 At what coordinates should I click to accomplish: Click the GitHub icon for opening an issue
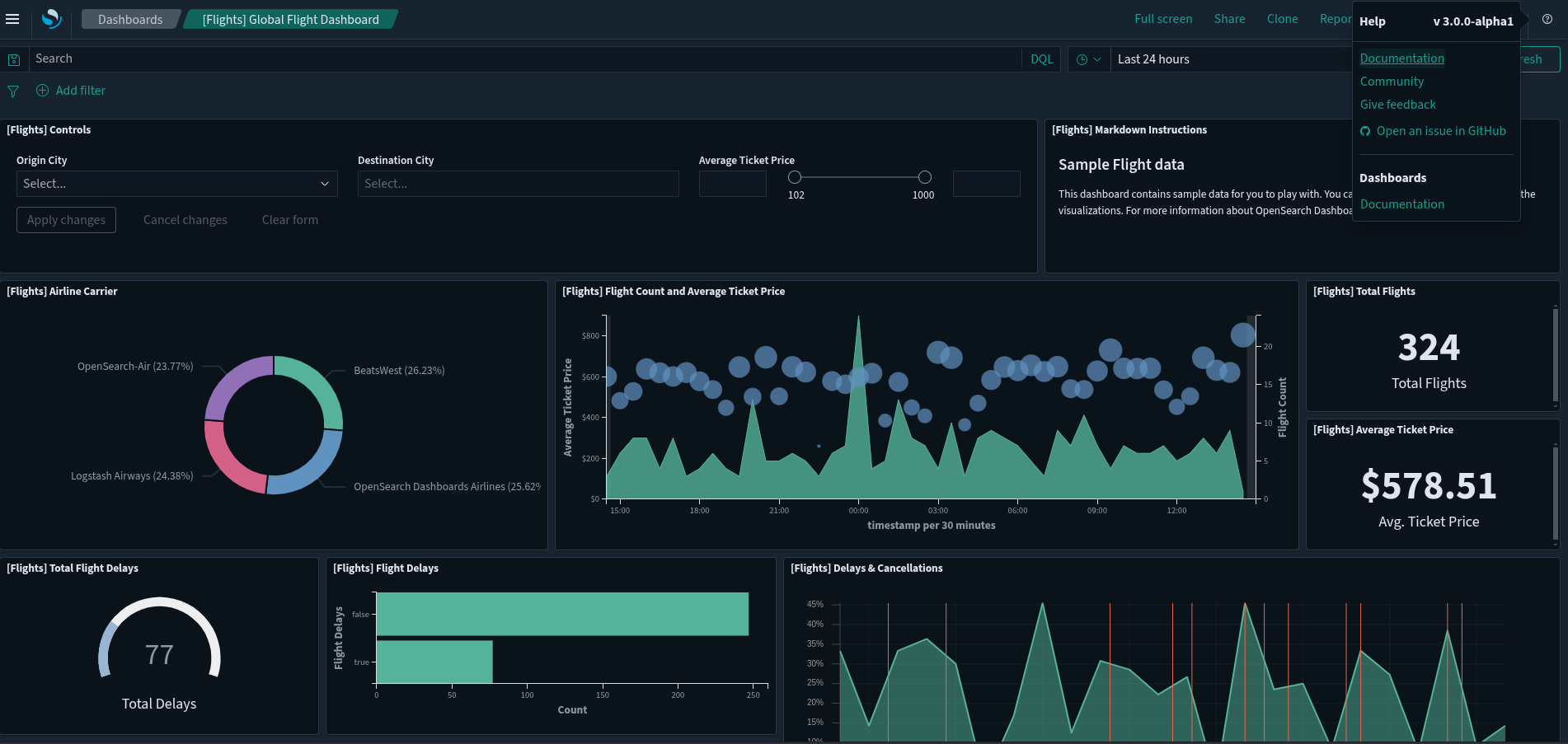pyautogui.click(x=1365, y=130)
